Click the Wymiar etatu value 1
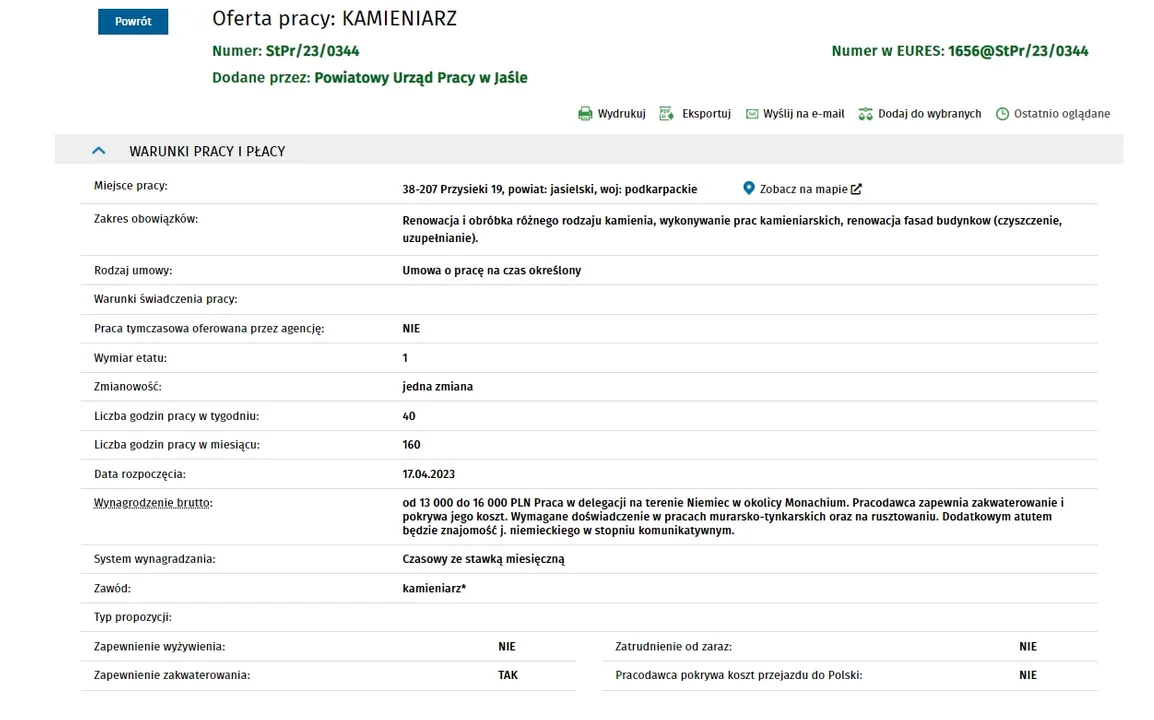 point(405,358)
